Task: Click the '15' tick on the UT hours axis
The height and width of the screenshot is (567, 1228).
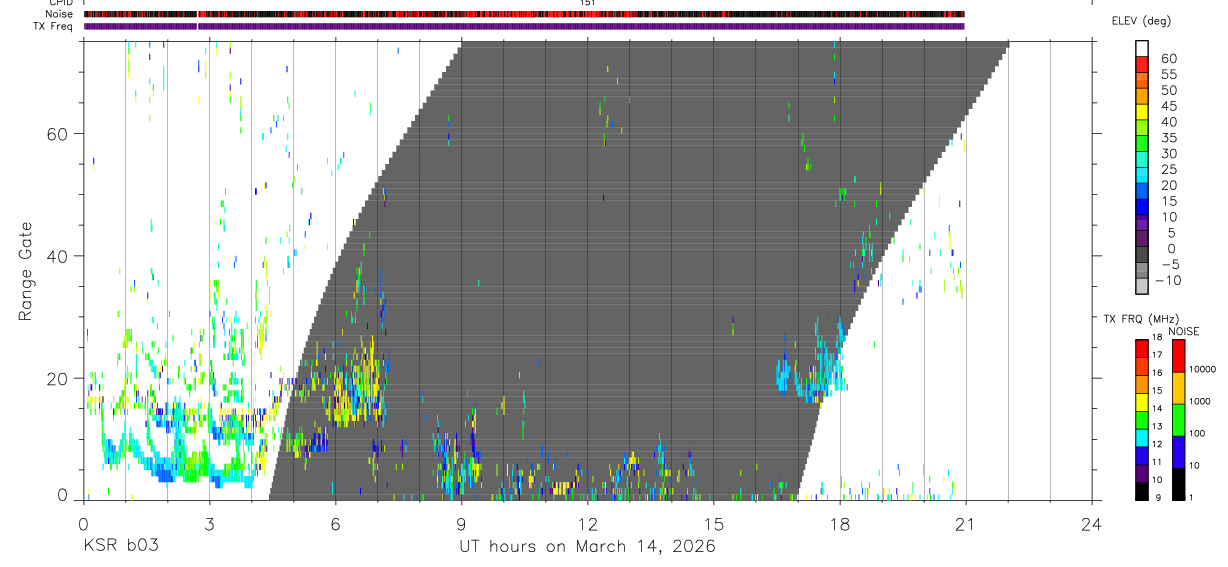Action: point(713,523)
